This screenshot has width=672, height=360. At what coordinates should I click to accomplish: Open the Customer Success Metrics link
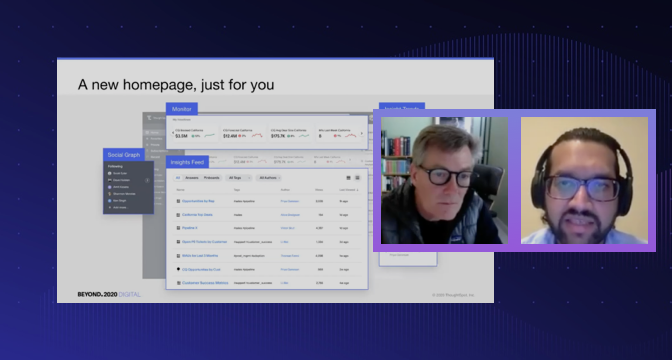click(205, 283)
